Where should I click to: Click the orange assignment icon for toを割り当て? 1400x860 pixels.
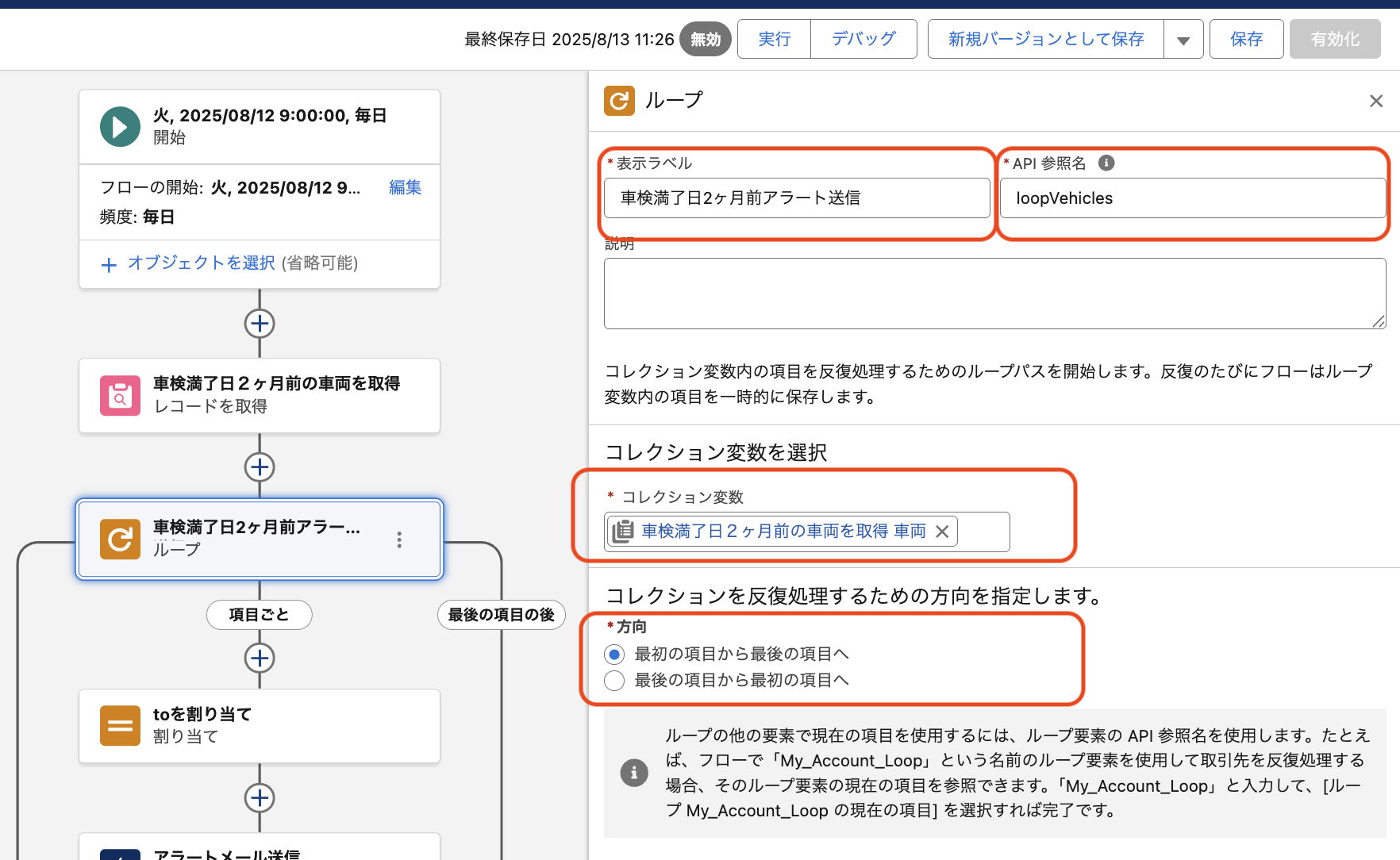pyautogui.click(x=120, y=726)
